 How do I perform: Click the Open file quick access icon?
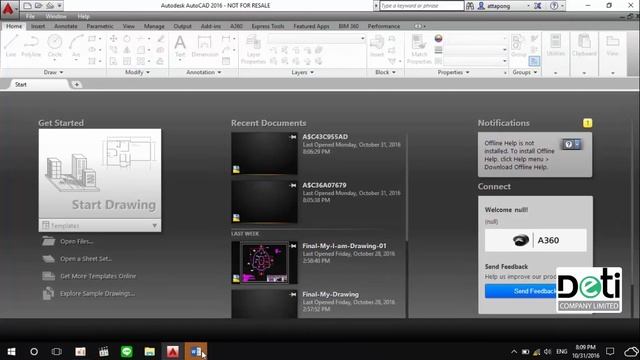pyautogui.click(x=38, y=6)
